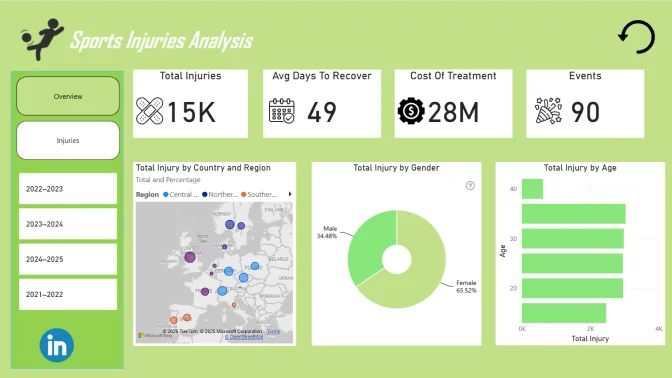This screenshot has width=672, height=378.
Task: Click the bandage icon in Total Injuries card
Action: pos(150,111)
